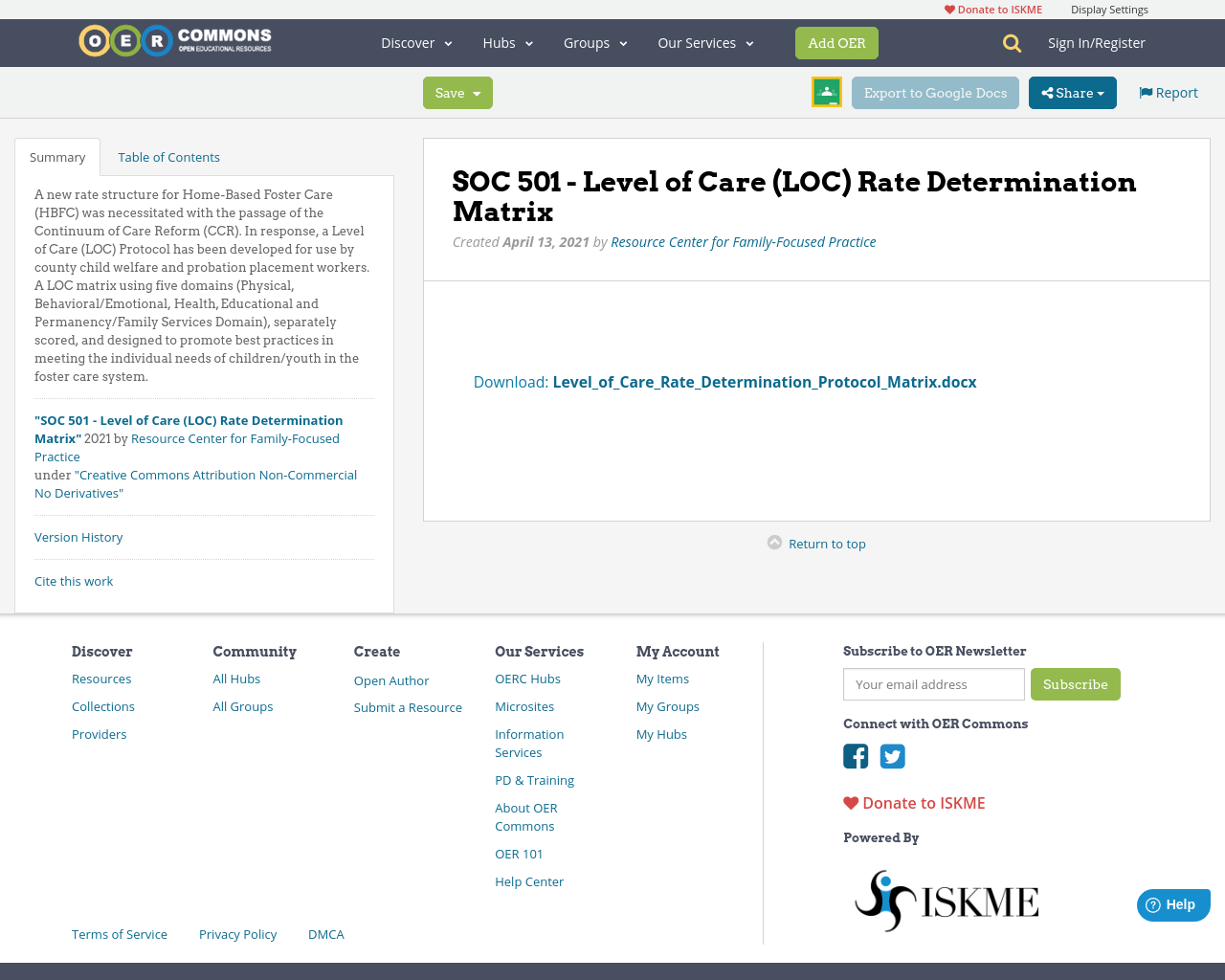Report this resource with flag link
This screenshot has height=980, width=1225.
point(1169,93)
